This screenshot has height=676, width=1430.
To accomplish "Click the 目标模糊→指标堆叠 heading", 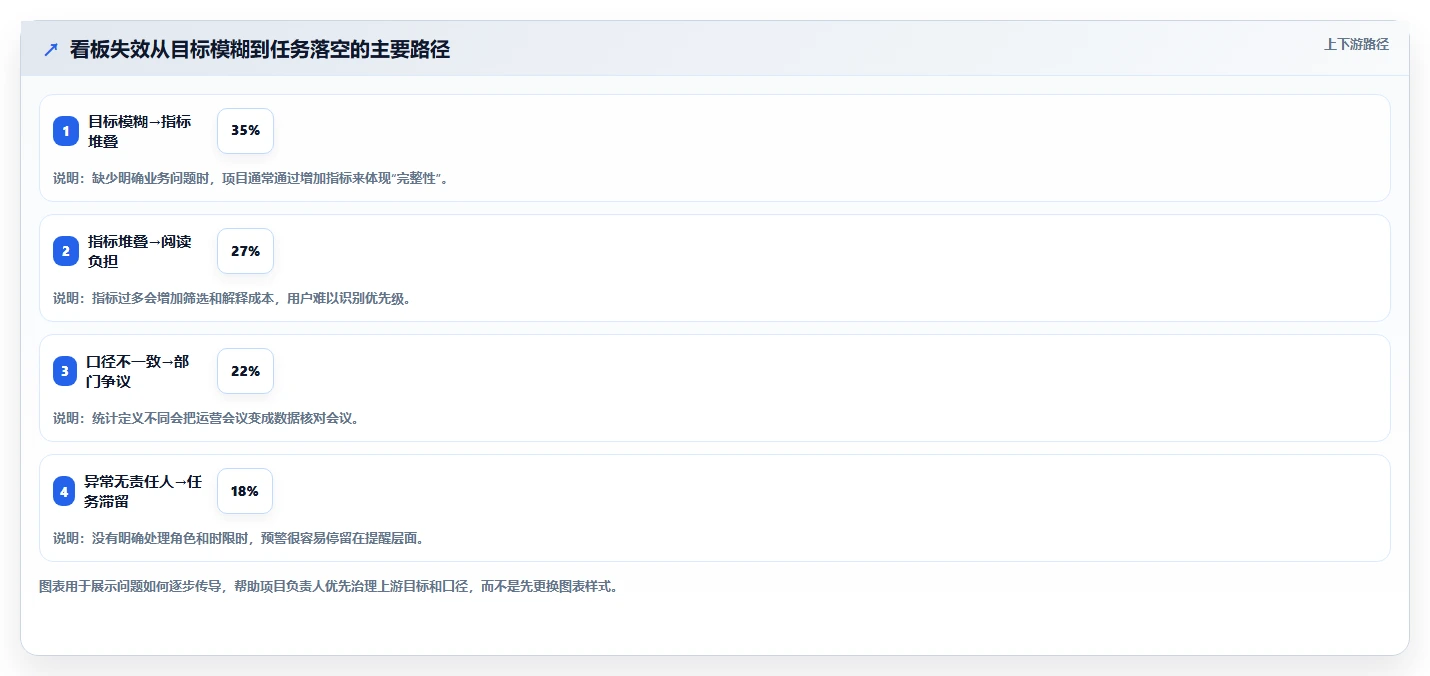I will pos(139,131).
